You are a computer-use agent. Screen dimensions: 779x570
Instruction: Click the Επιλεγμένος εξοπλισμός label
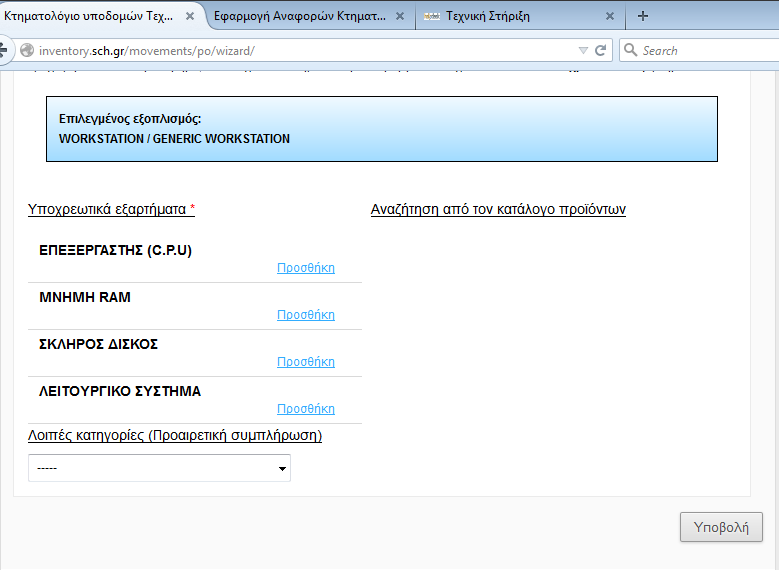[x=130, y=119]
